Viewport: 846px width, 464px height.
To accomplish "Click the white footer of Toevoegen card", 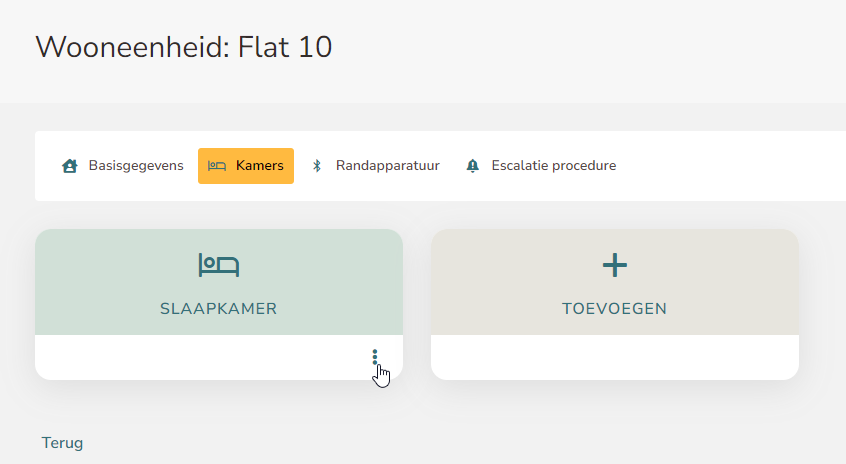I will pyautogui.click(x=615, y=357).
